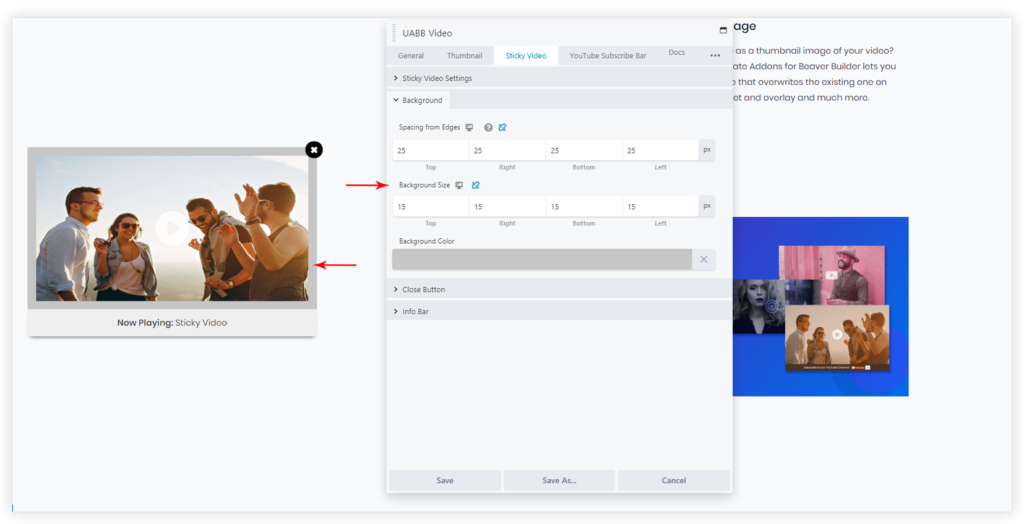
Task: Click the Cancel button
Action: click(673, 480)
